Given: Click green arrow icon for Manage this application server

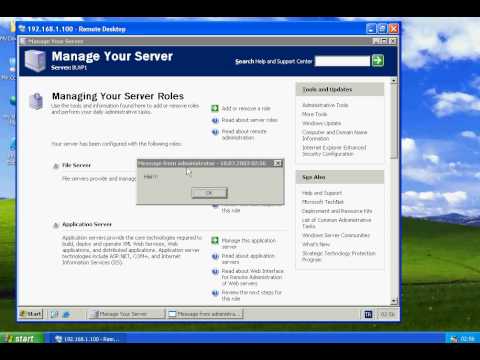Looking at the screenshot, I should (215, 240).
